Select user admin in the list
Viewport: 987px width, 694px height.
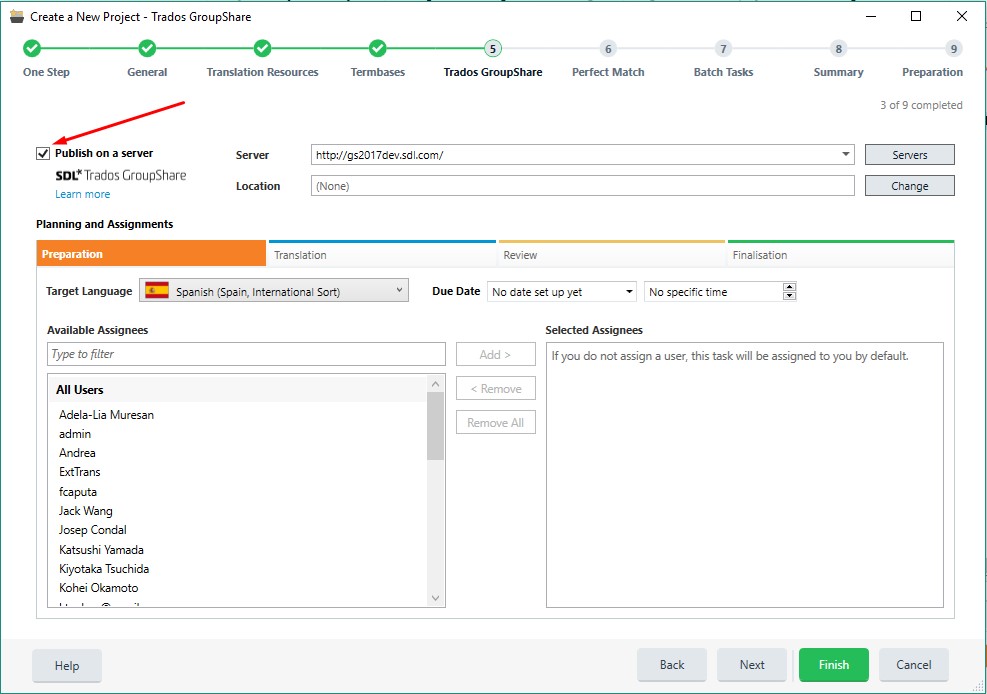(75, 434)
